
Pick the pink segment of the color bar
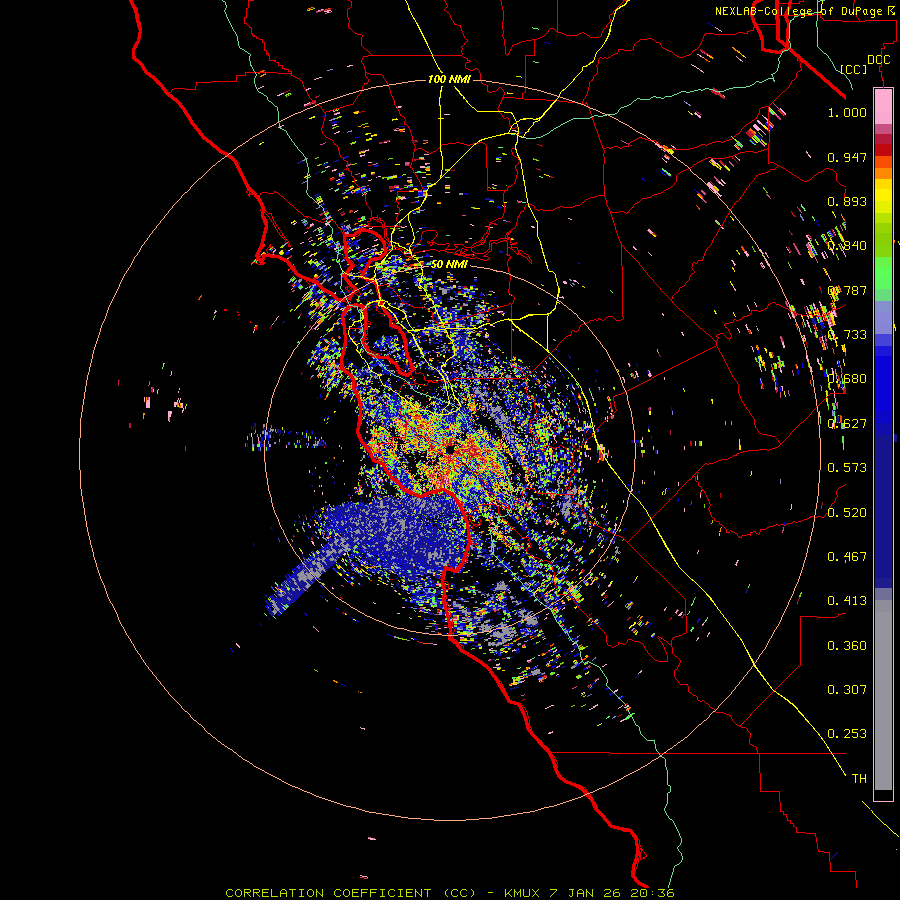[x=883, y=107]
